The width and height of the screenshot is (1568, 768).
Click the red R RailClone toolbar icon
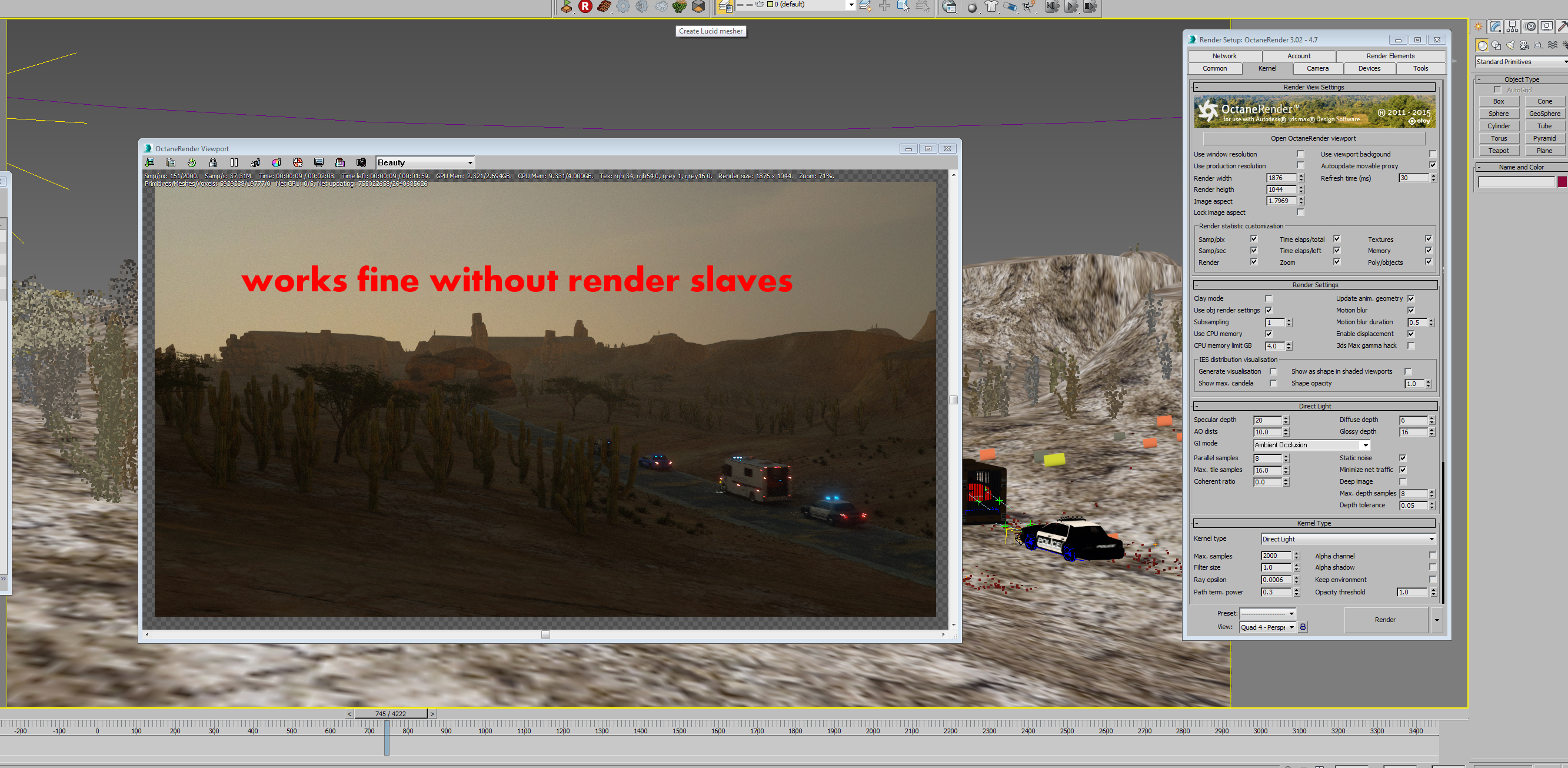[585, 6]
